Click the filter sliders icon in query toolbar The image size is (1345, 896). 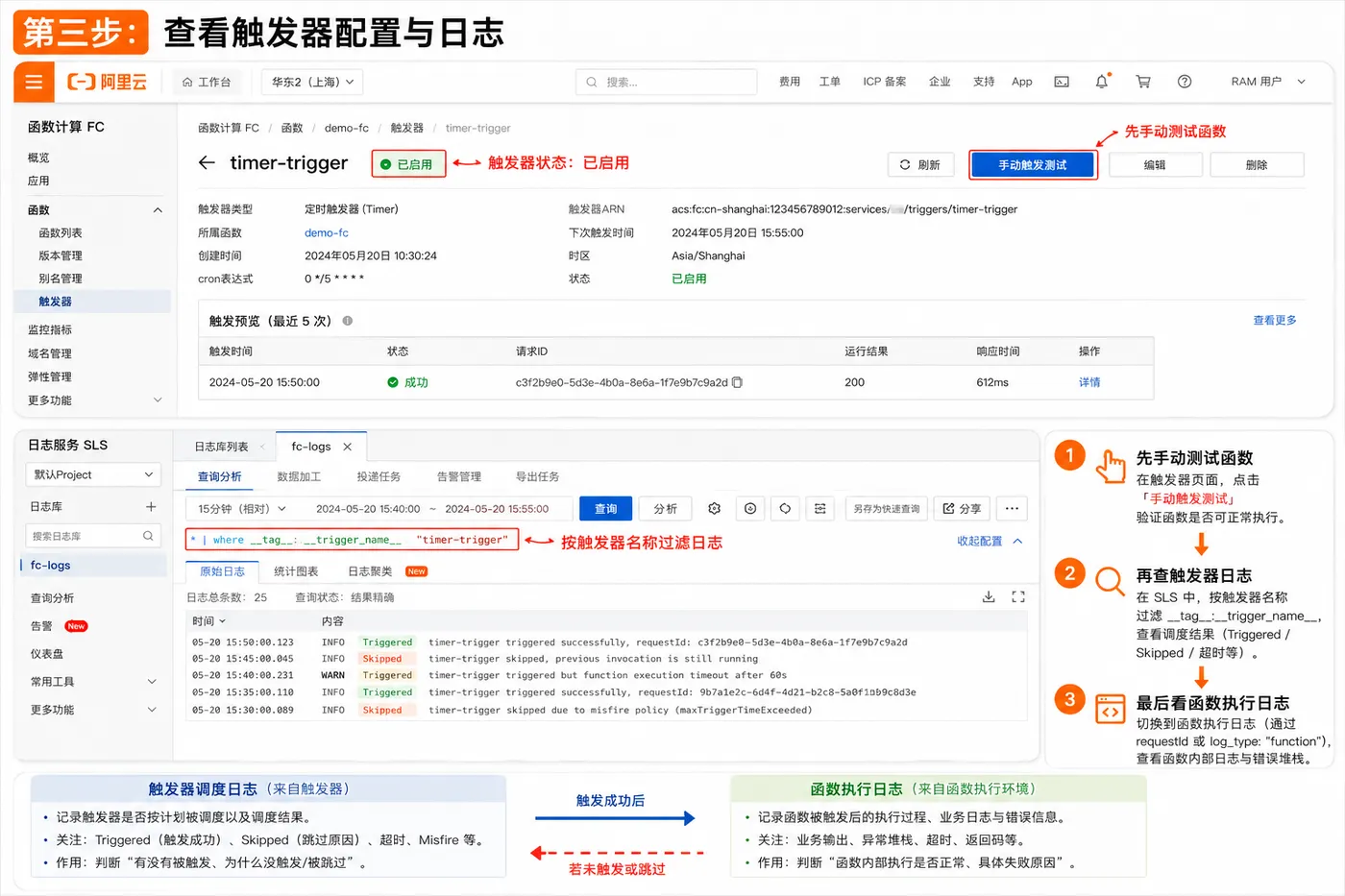tap(819, 508)
